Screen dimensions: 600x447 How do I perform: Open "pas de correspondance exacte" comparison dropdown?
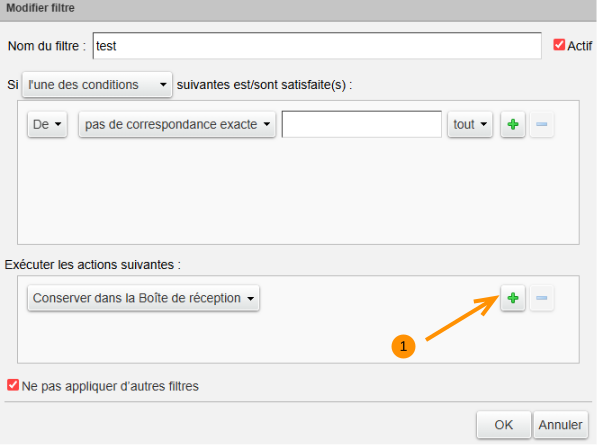click(177, 125)
